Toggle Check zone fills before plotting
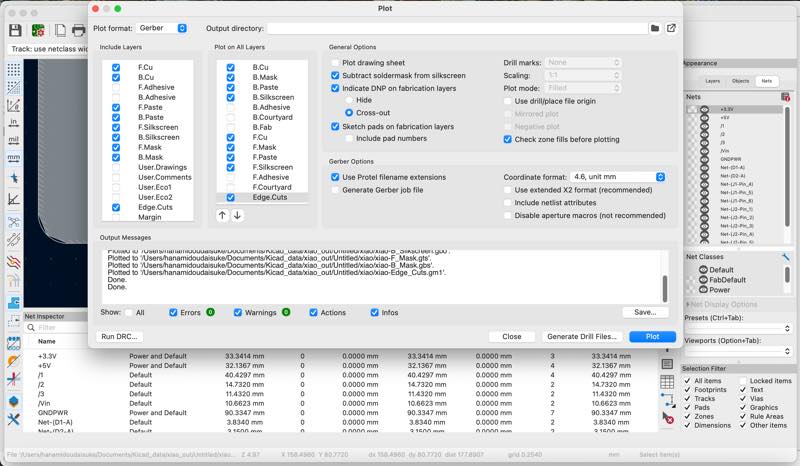Viewport: 800px width, 466px height. click(508, 139)
